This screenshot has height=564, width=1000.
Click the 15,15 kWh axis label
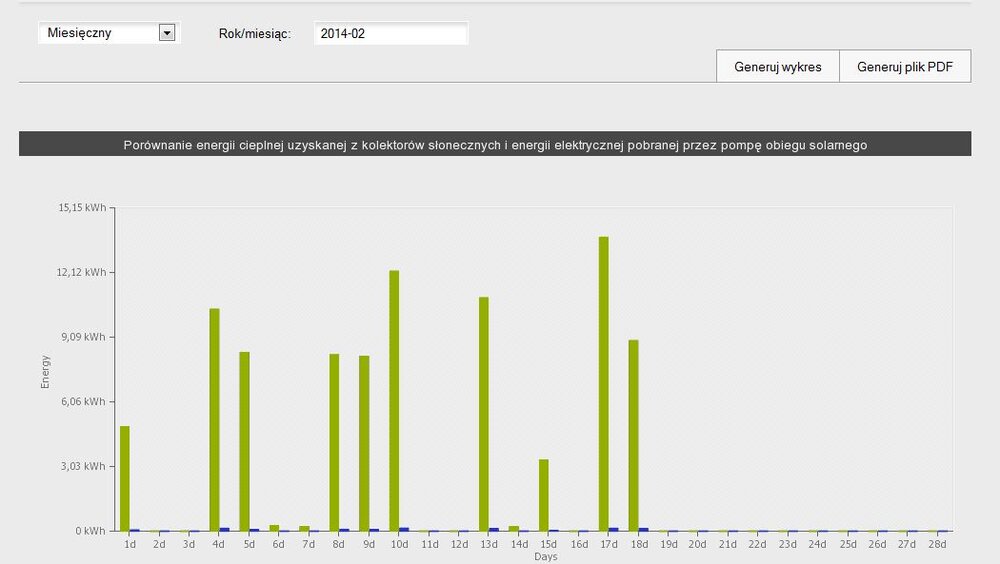(83, 208)
